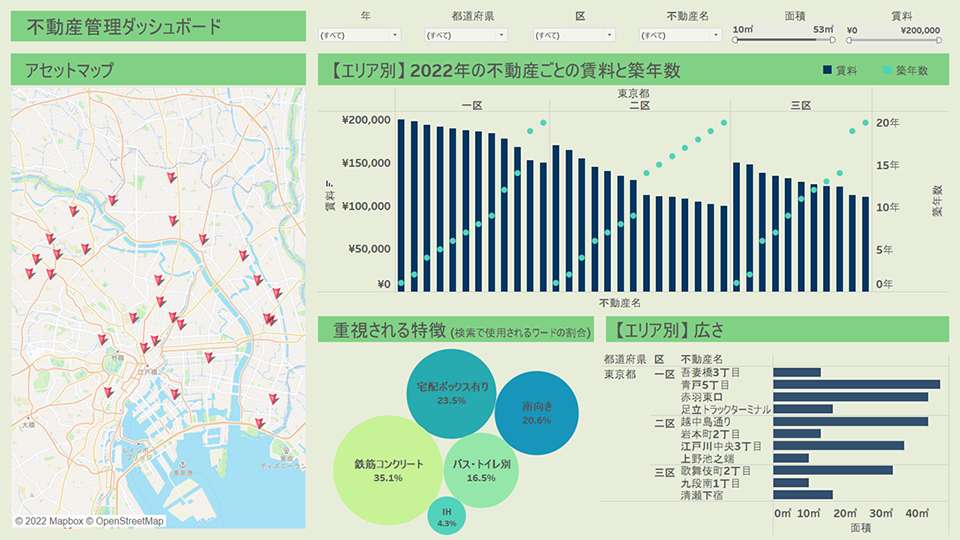
Task: Open the OpenStreetMap attribution link
Action: coord(130,521)
